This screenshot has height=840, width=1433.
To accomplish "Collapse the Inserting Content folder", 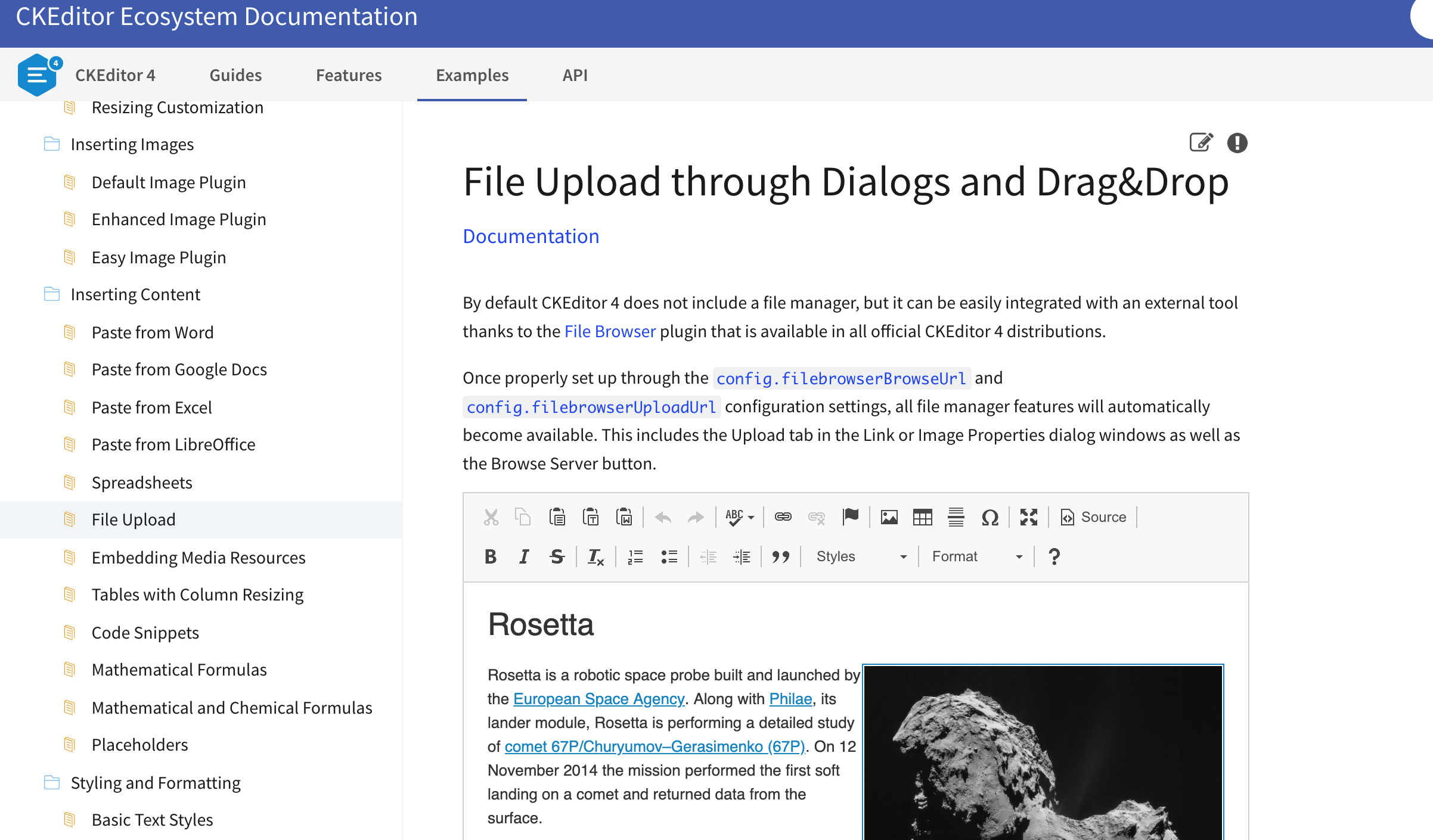I will point(52,294).
